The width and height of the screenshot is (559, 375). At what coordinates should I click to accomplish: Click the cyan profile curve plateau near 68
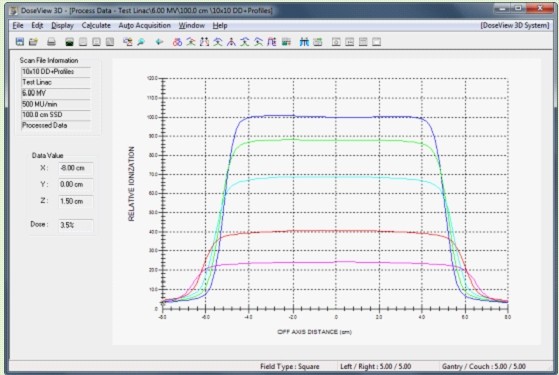tap(336, 177)
